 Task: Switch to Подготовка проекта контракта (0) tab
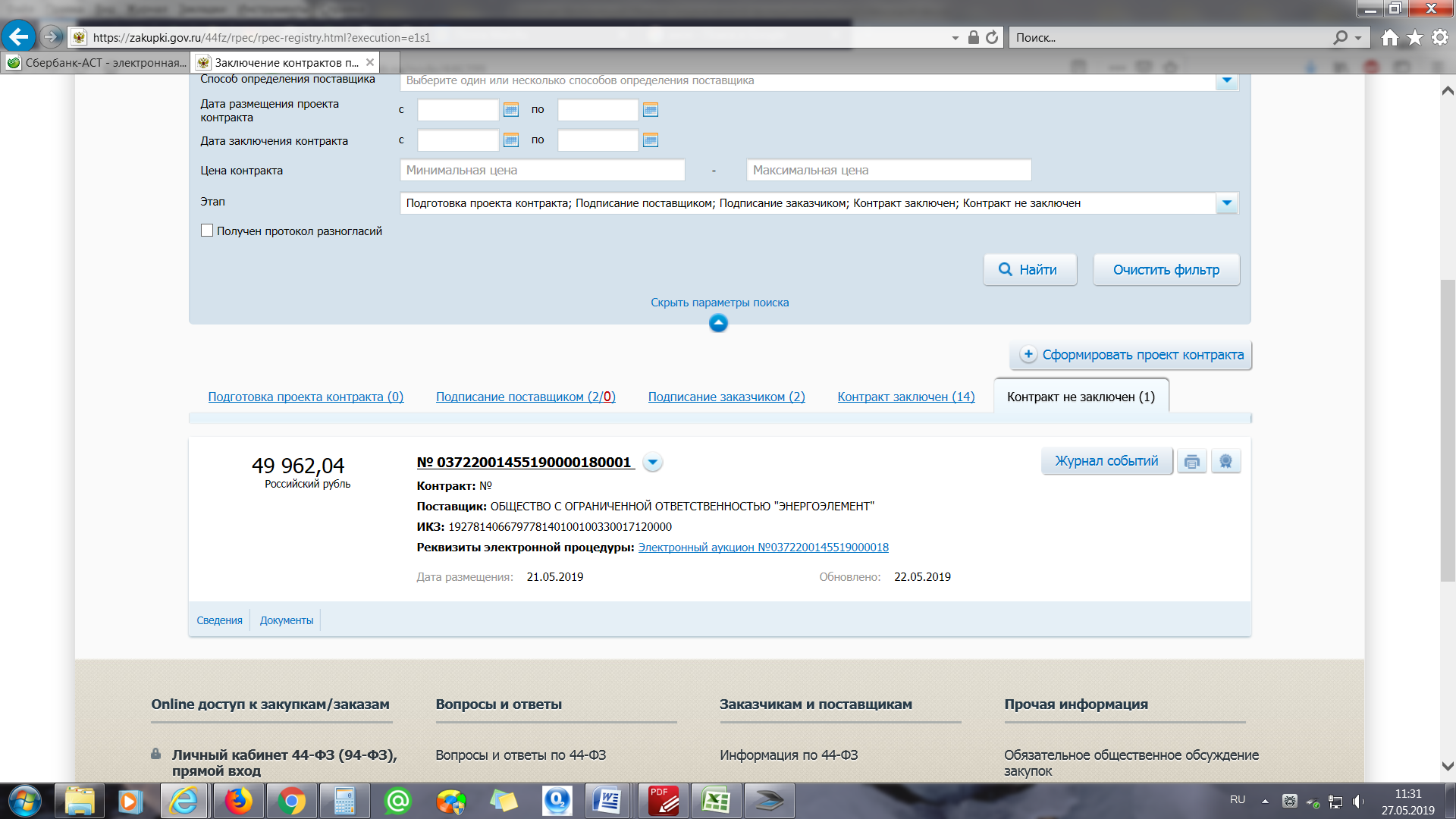coord(306,397)
